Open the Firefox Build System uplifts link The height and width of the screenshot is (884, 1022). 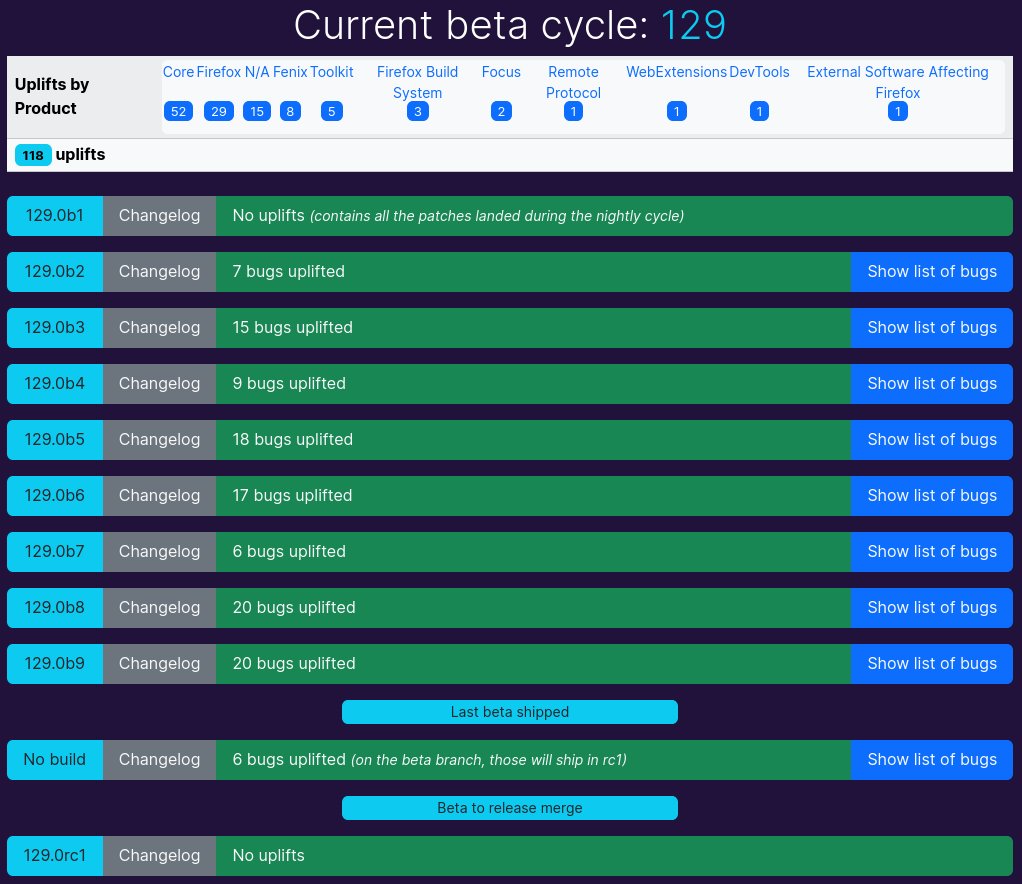(417, 82)
